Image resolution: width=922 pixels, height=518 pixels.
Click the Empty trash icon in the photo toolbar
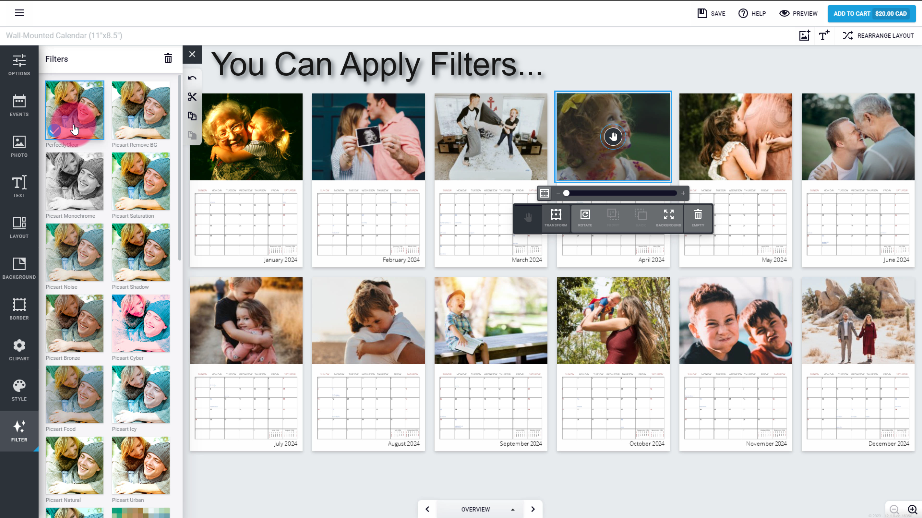pyautogui.click(x=698, y=216)
